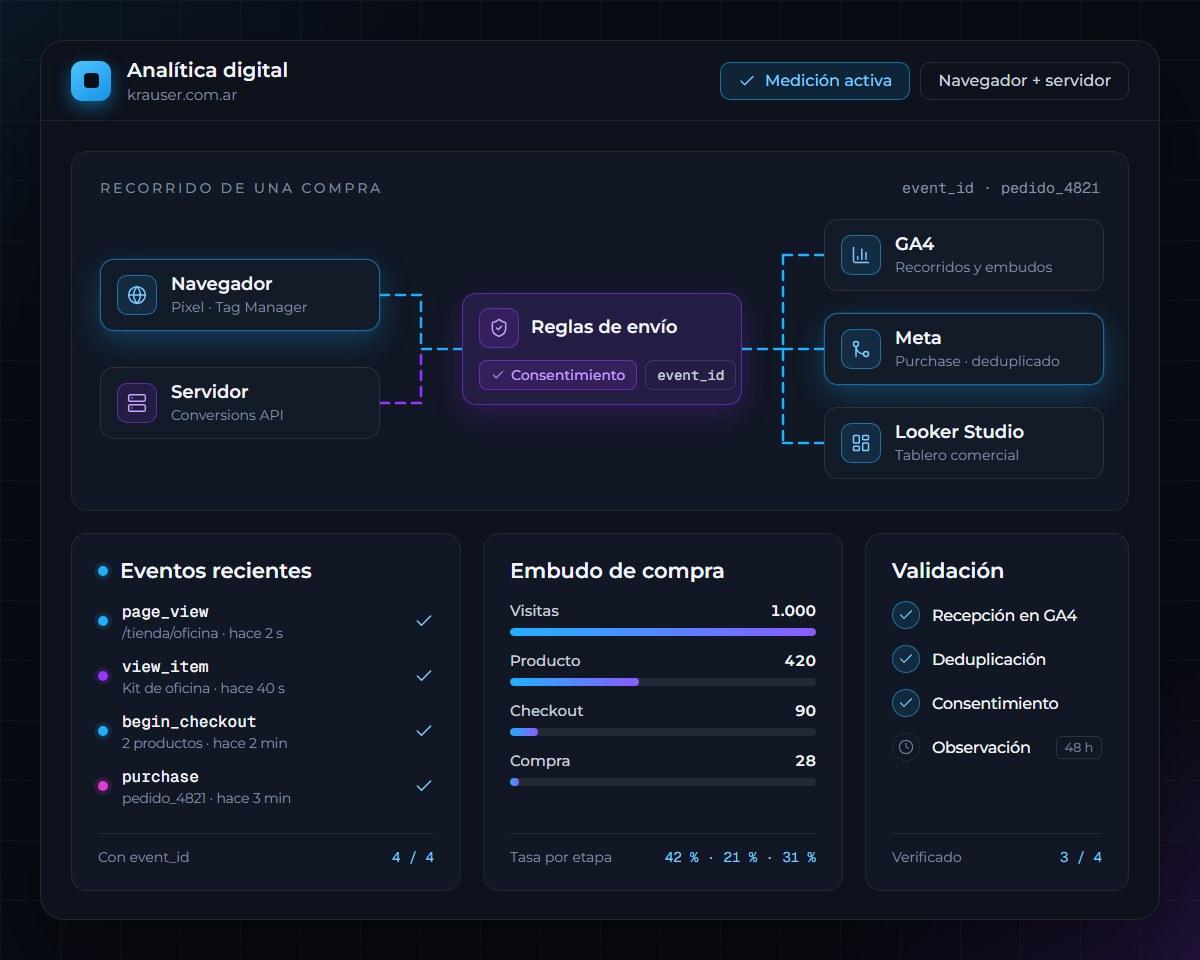Screen dimensions: 1200x960
Task: Click the Tasa por etapa label
Action: [561, 857]
